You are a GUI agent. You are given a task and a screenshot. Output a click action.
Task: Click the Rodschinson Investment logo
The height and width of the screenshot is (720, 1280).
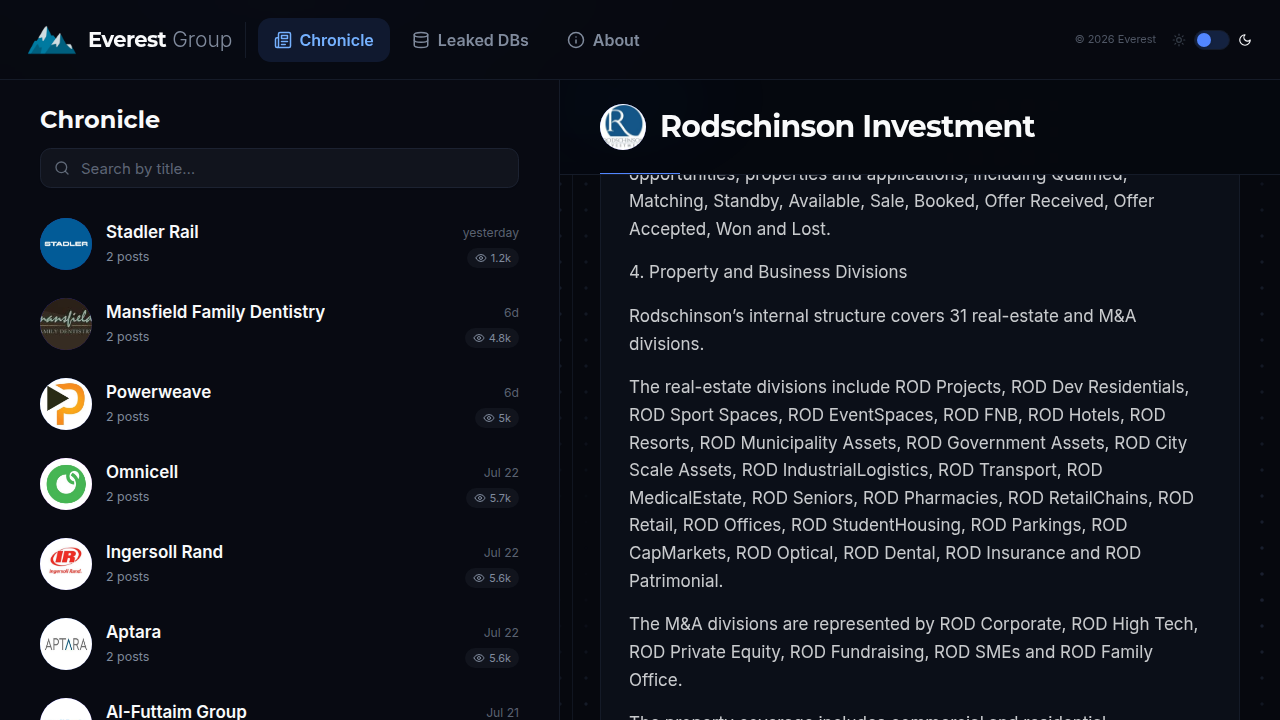tap(623, 127)
